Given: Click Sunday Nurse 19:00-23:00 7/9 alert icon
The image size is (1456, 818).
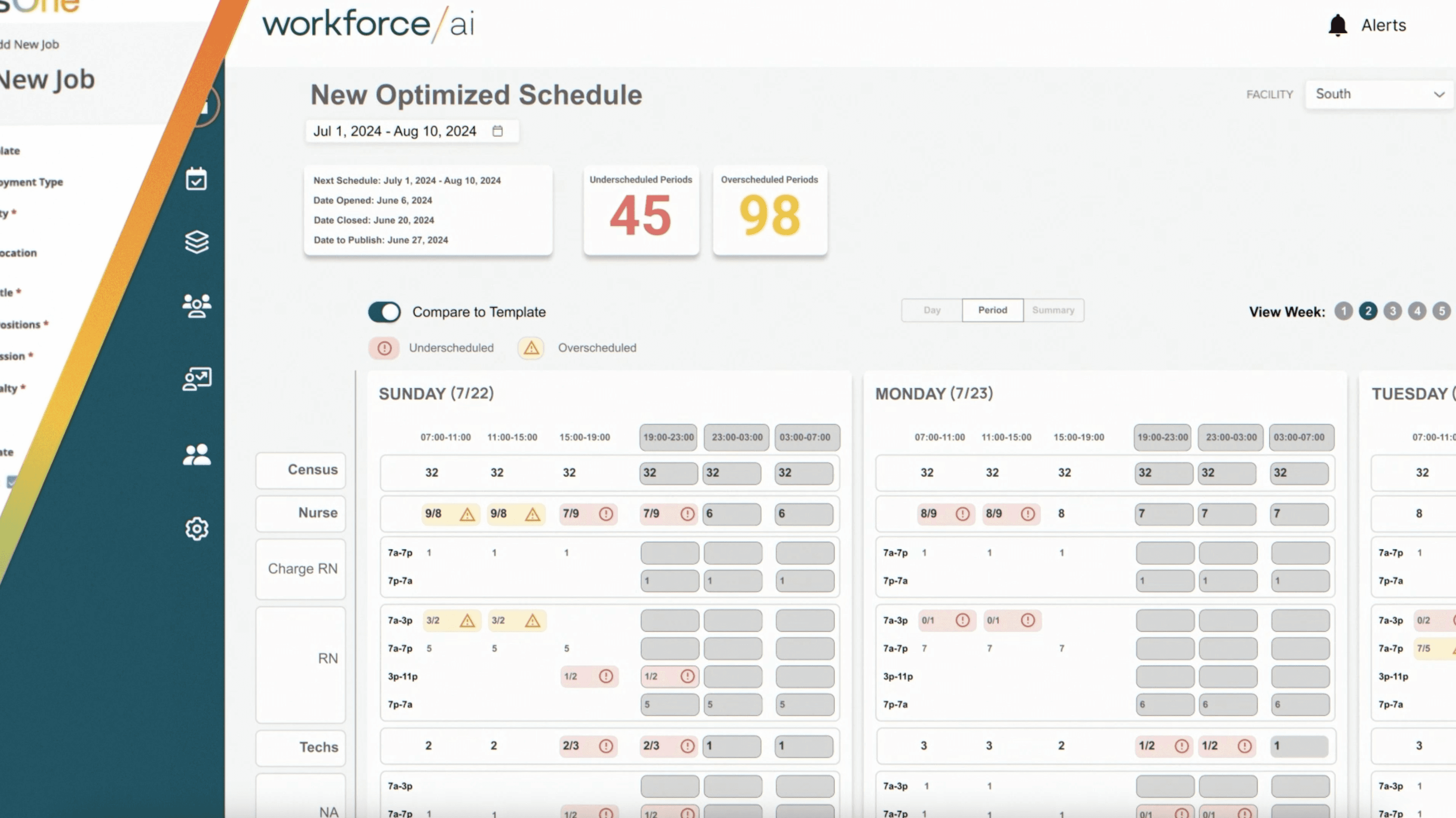Looking at the screenshot, I should (687, 514).
